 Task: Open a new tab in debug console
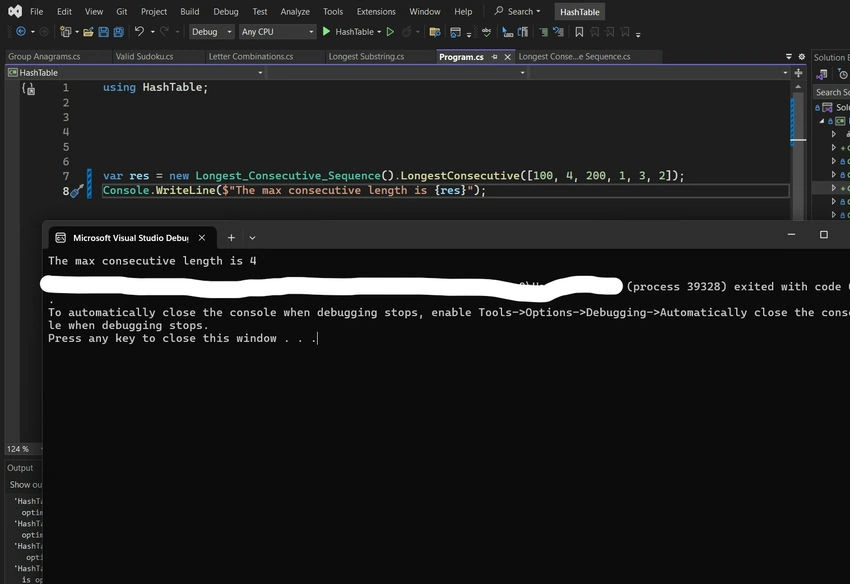point(231,238)
